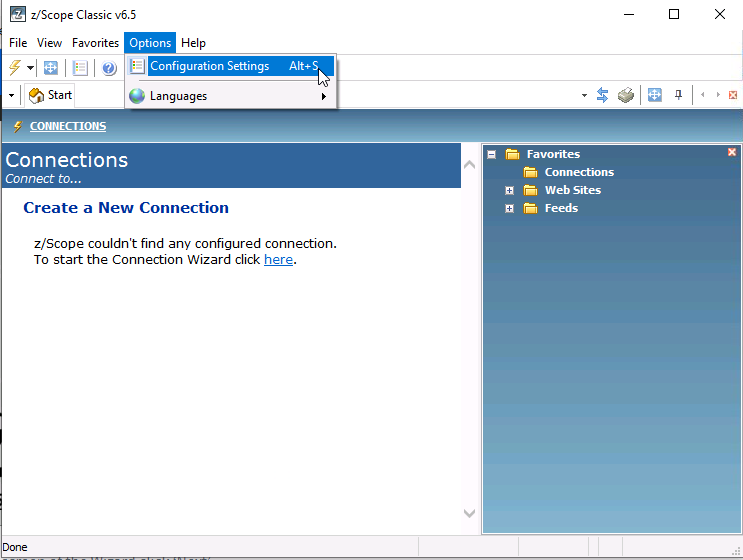Click the next tab right arrow
Screen dimensions: 743x560
coord(718,95)
